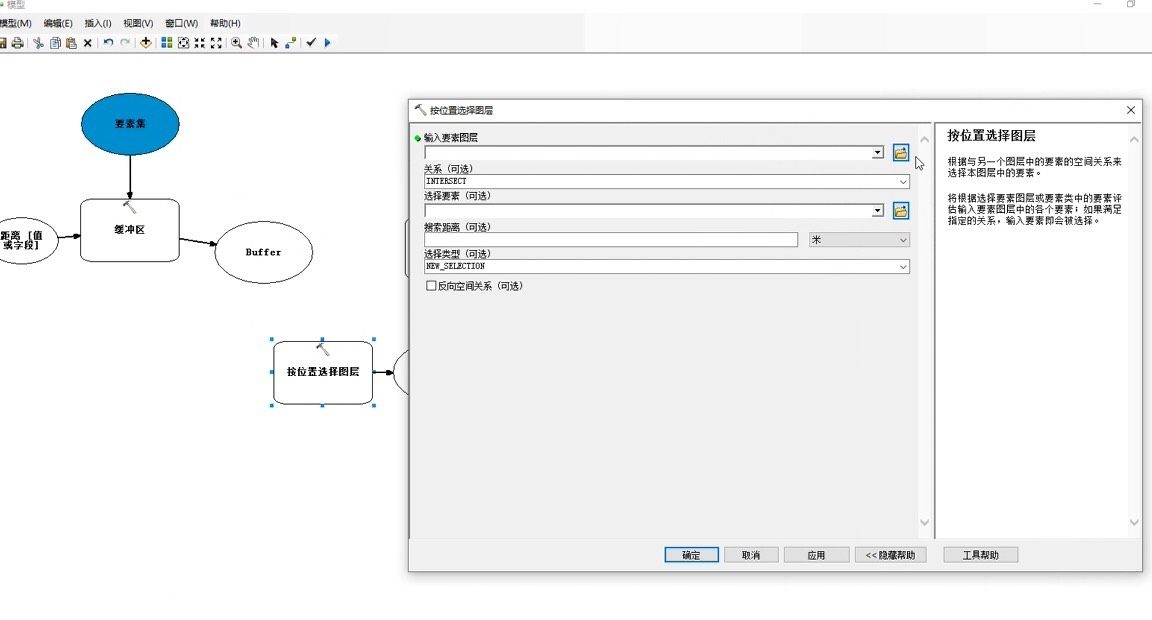Select the 缓冲区 tool box

click(130, 230)
